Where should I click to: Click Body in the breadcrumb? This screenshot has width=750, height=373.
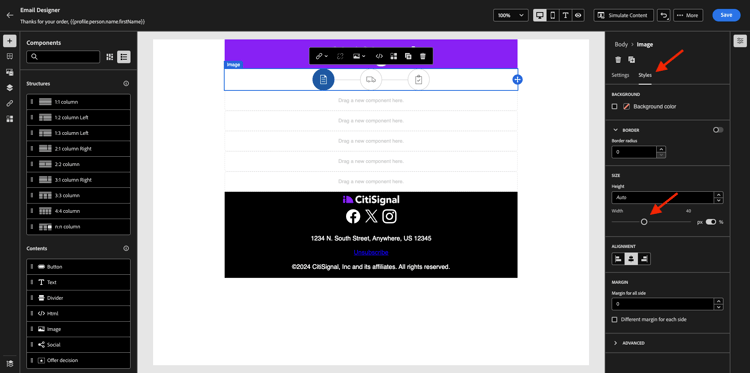(x=621, y=44)
